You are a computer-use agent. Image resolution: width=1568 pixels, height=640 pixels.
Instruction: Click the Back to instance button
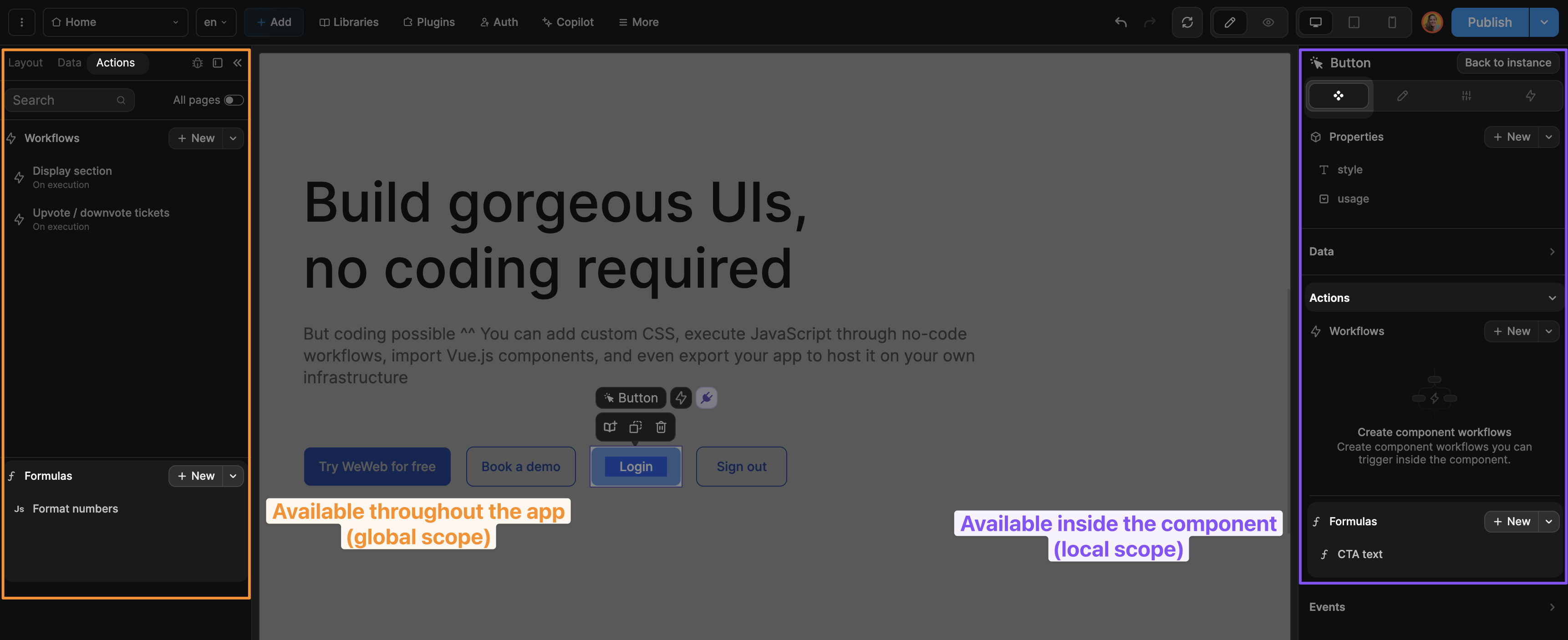click(x=1507, y=63)
